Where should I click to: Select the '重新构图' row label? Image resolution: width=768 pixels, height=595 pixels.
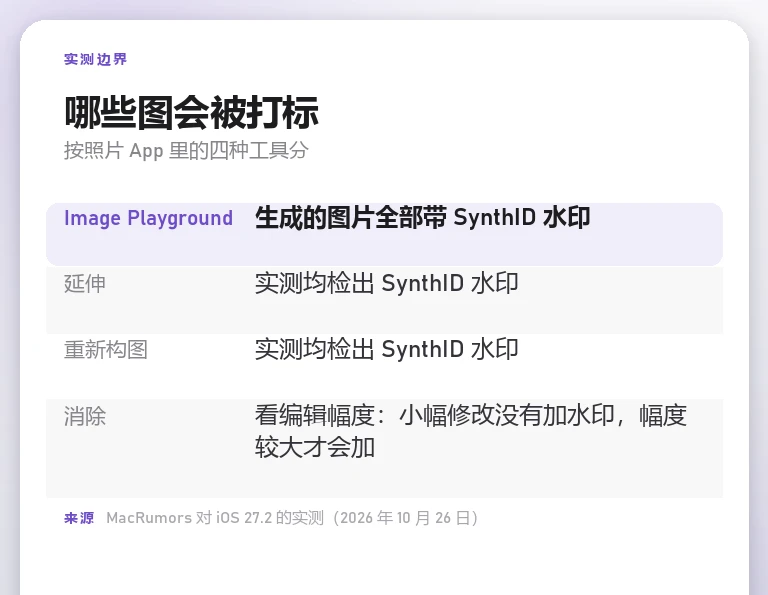106,350
